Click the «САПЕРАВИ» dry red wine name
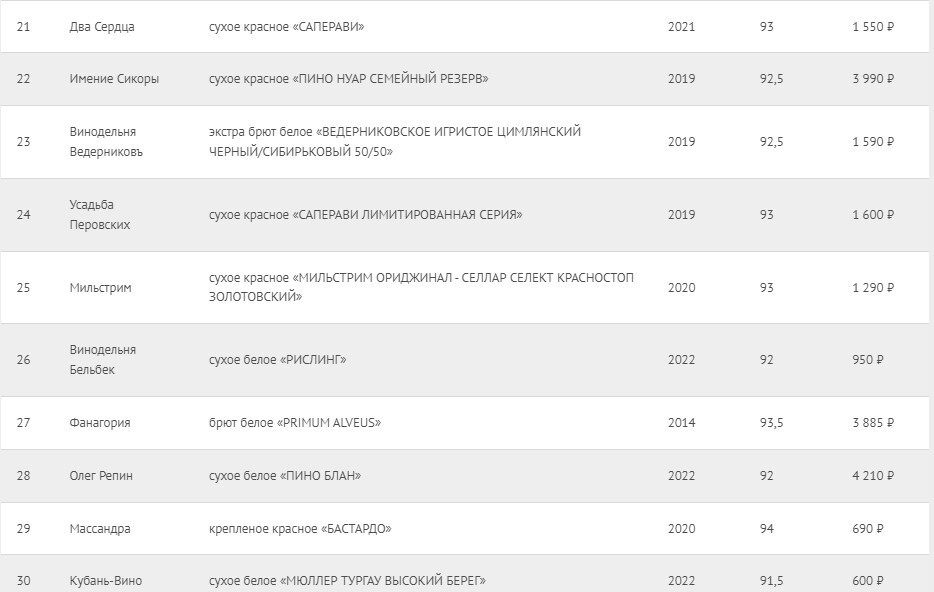Screen dimensions: 934x592 pyautogui.click(x=287, y=27)
